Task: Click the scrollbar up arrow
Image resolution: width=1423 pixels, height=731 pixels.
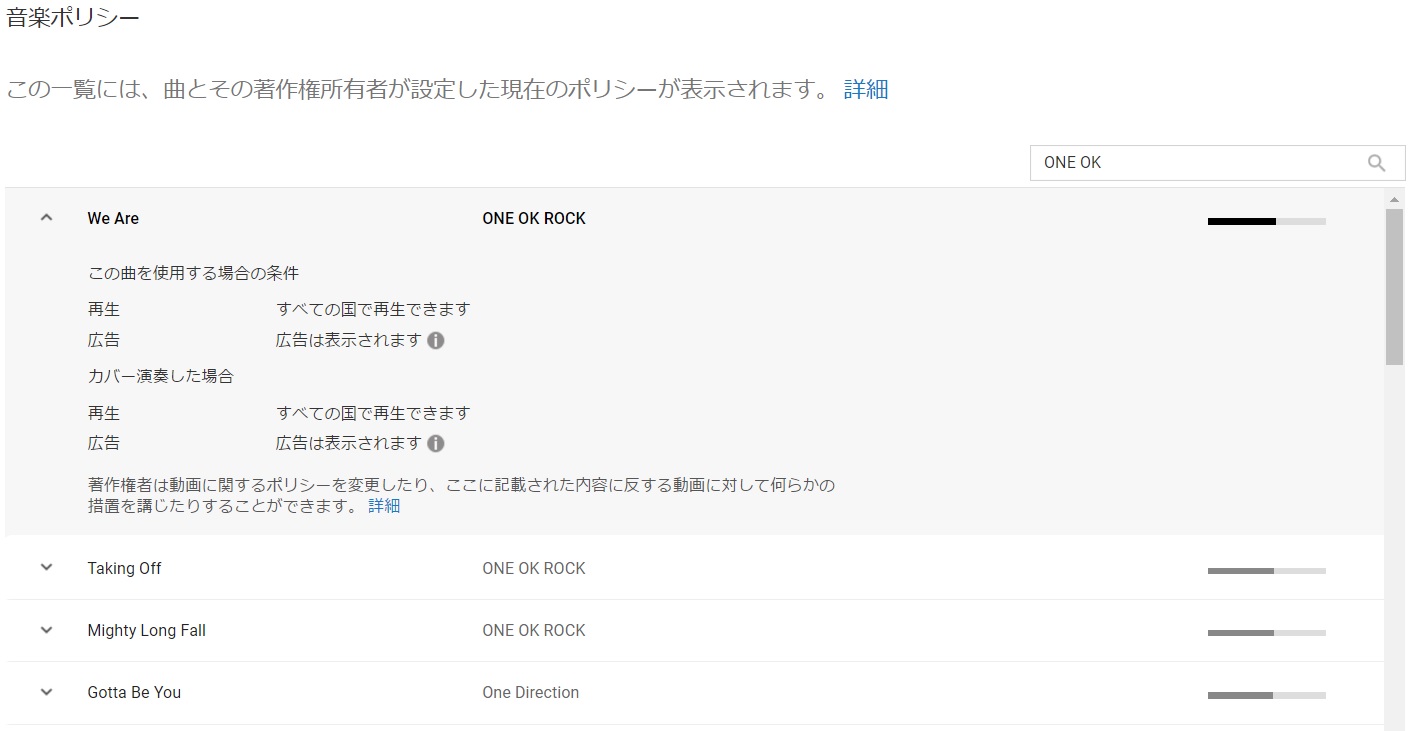Action: pos(1395,199)
